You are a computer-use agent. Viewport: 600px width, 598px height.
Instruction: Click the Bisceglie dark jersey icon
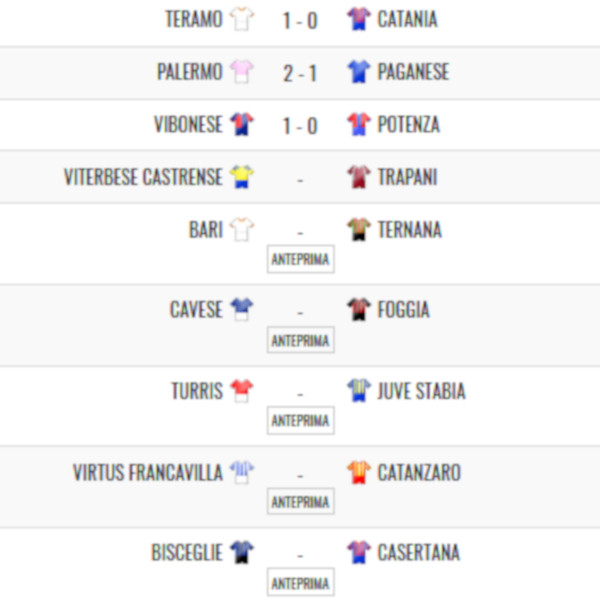point(241,552)
